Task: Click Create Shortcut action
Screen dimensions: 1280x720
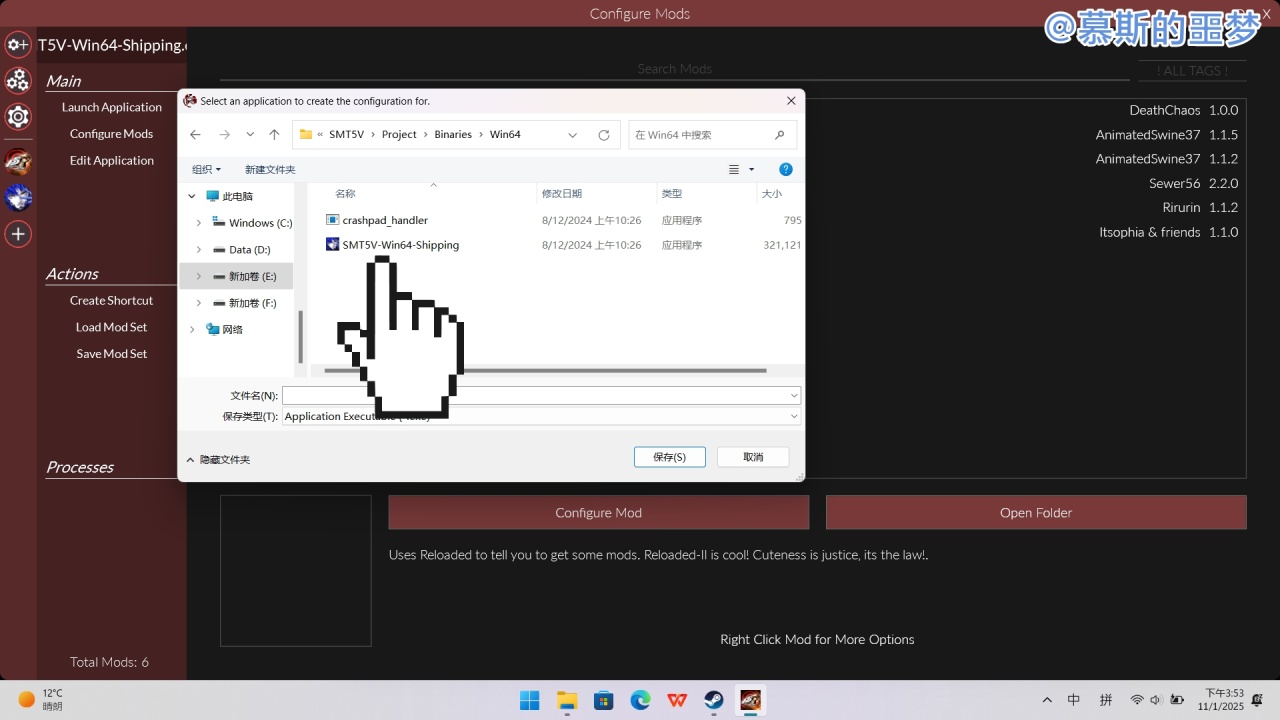Action: (x=112, y=300)
